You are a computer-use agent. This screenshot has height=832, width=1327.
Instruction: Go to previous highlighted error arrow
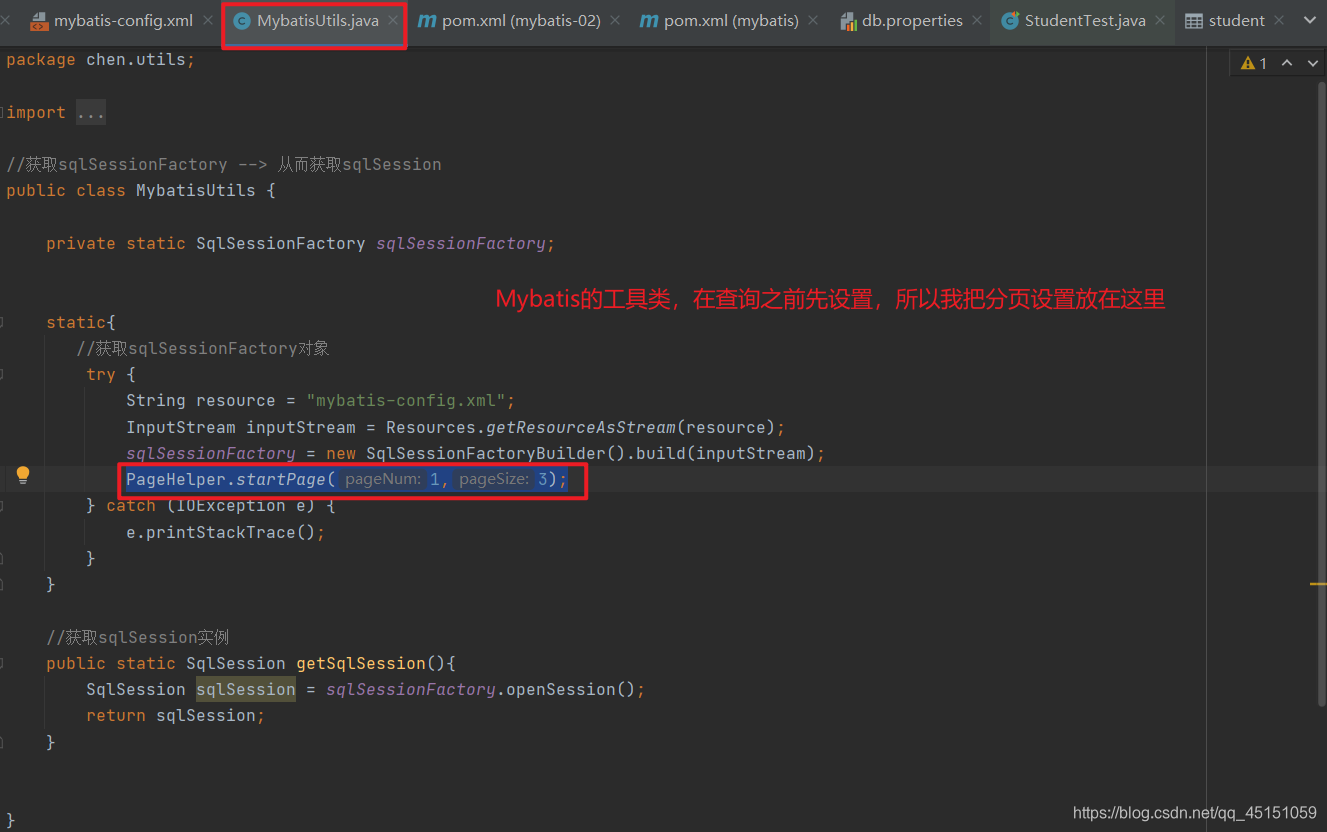(1287, 63)
